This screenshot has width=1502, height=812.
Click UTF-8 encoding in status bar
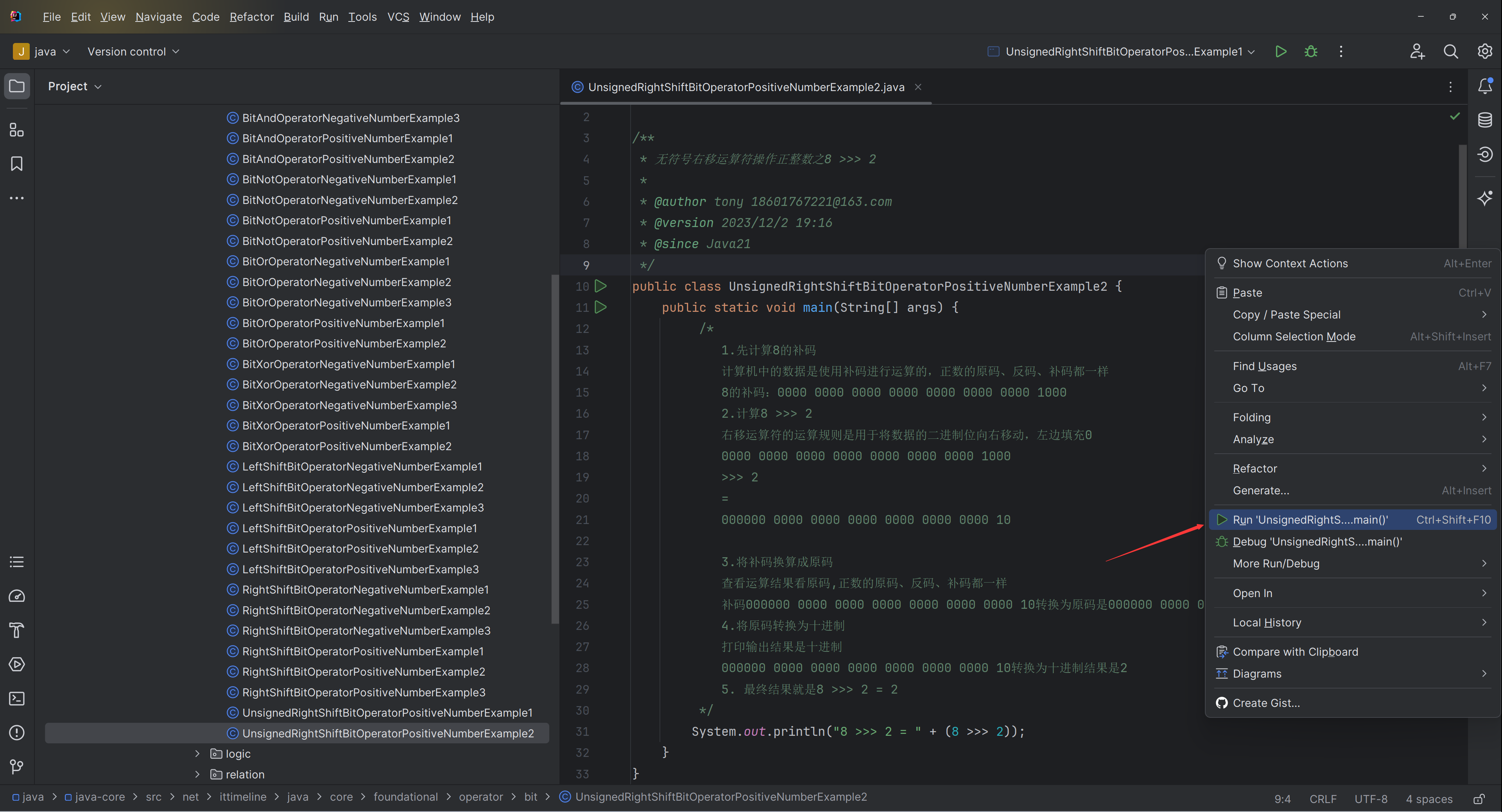tap(1370, 799)
